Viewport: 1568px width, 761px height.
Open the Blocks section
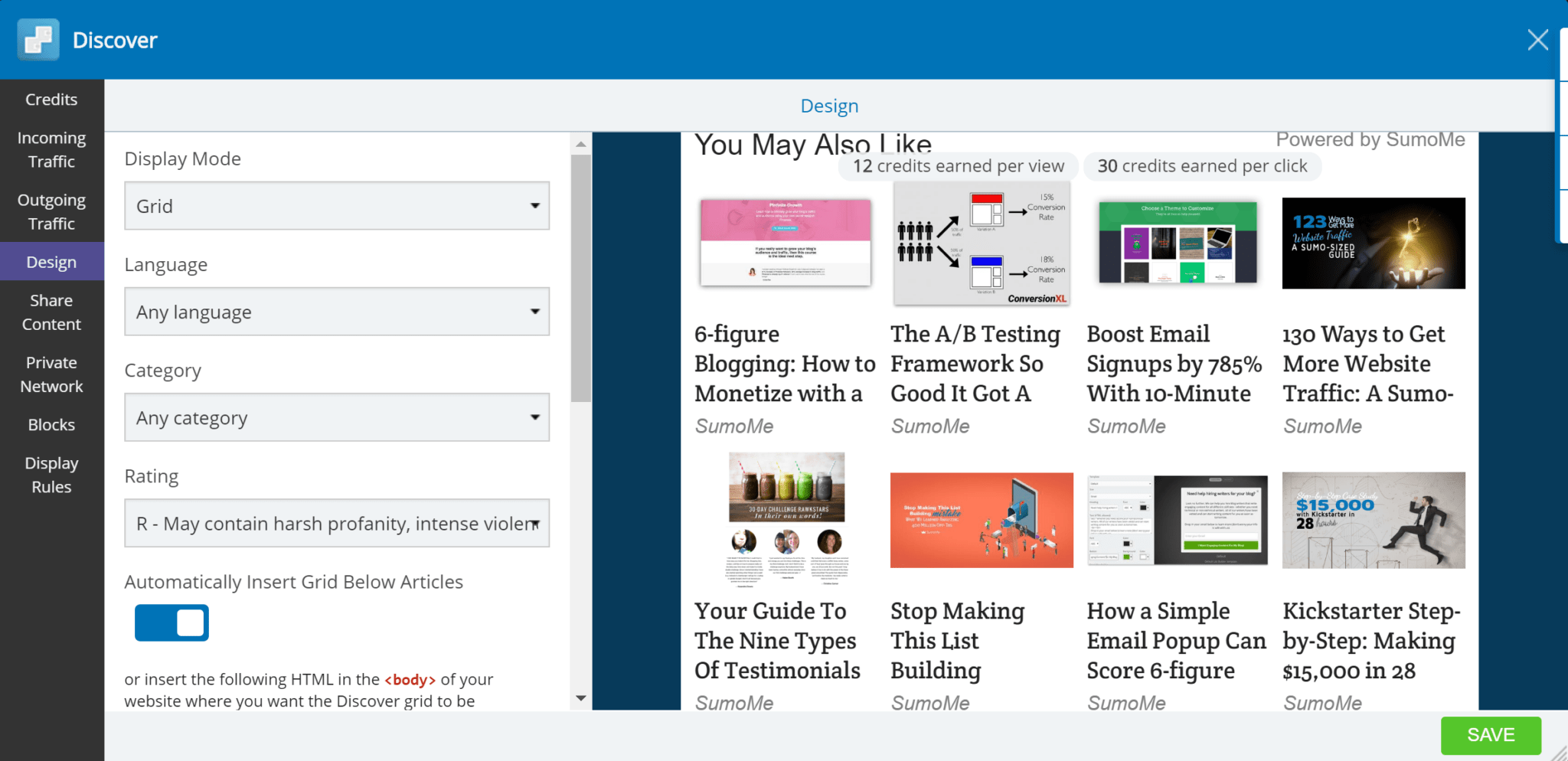pos(51,425)
